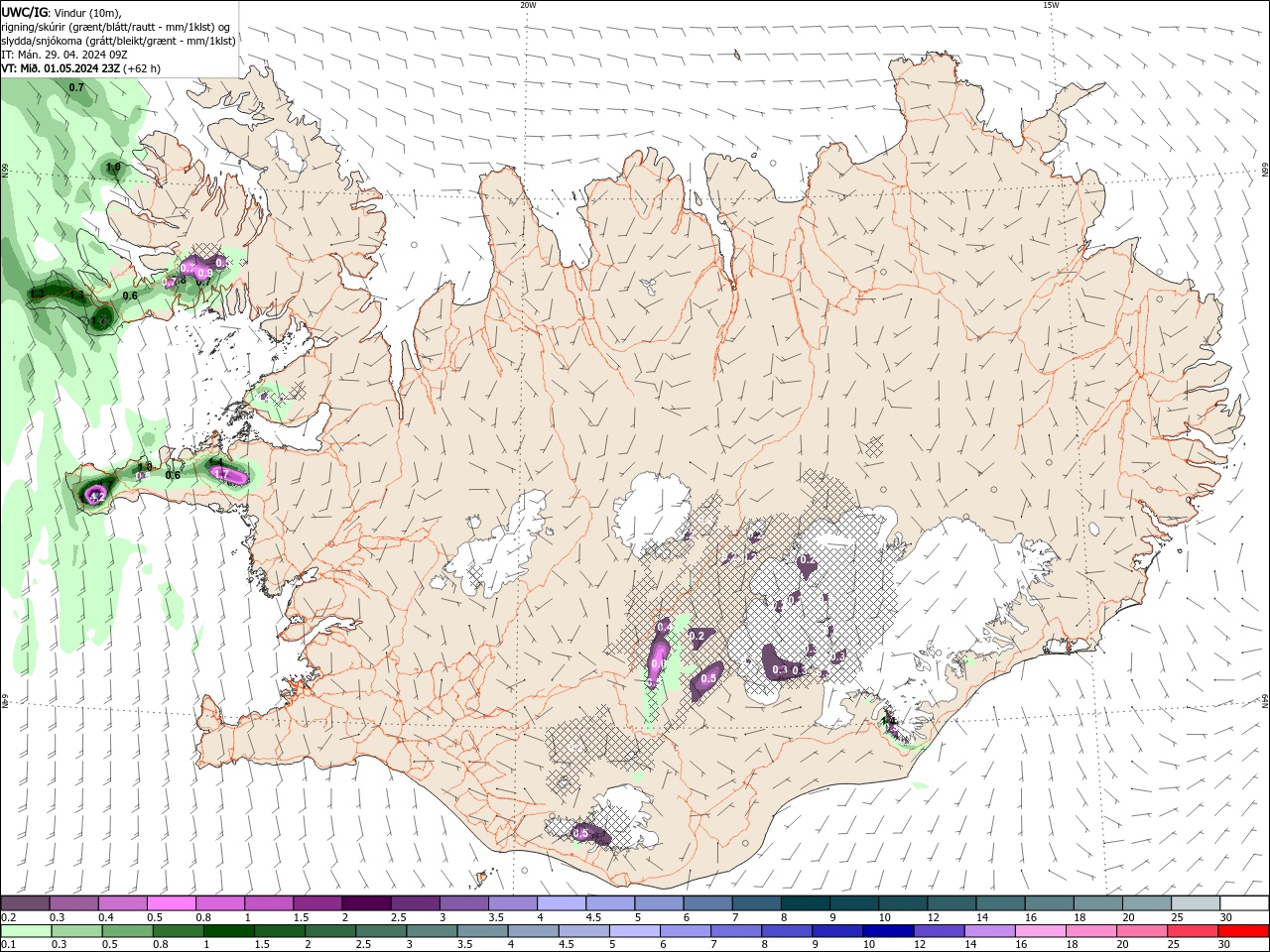Select the pale green 0.1 rain swatch
The width and height of the screenshot is (1270, 952).
point(26,931)
